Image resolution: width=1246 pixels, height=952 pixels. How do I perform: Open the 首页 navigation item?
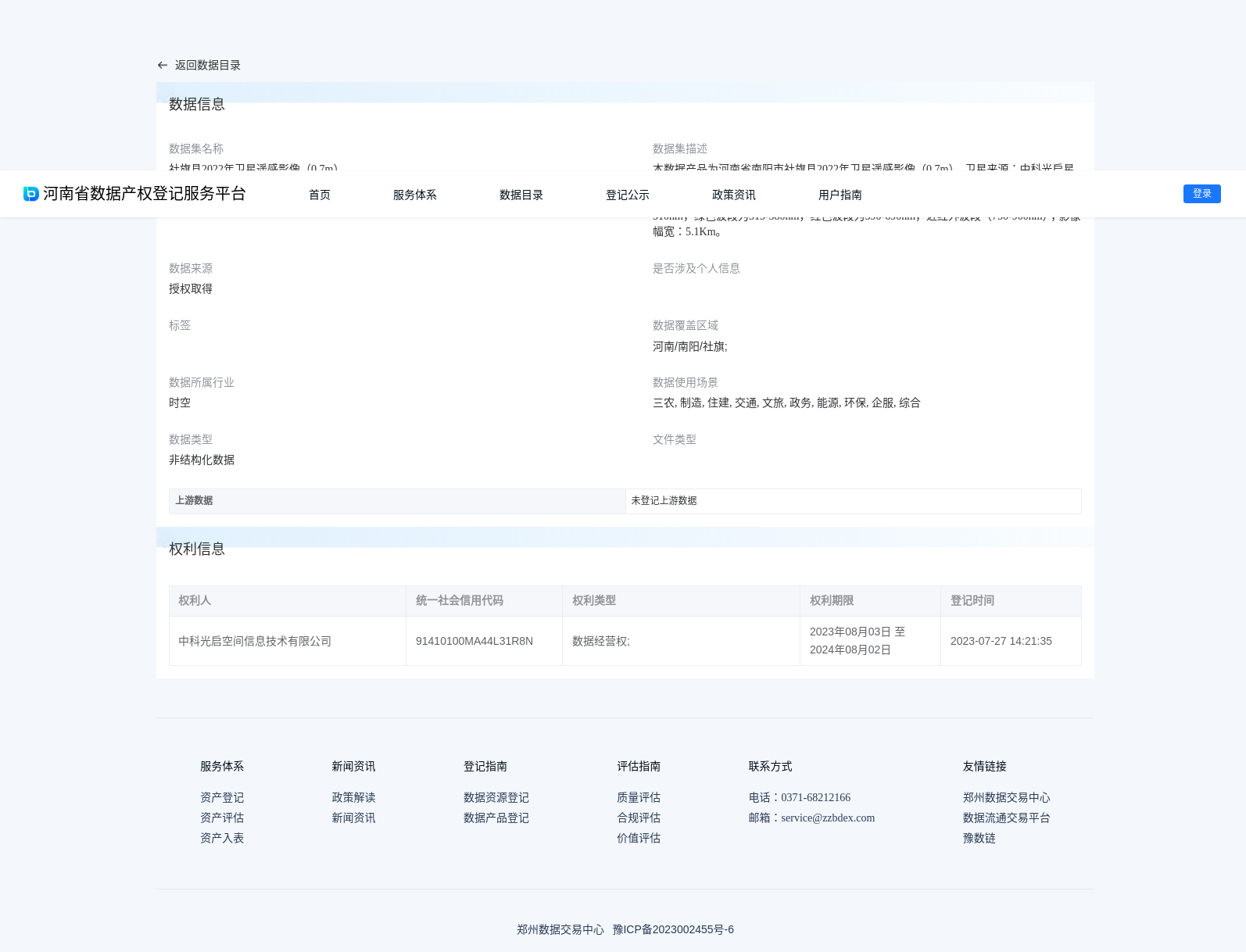pyautogui.click(x=320, y=195)
